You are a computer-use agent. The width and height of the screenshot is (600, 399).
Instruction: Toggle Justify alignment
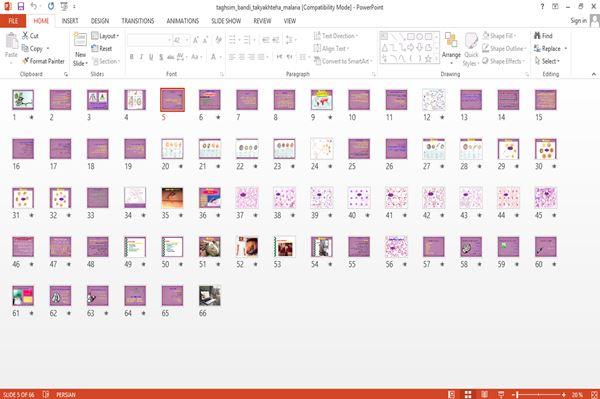pos(261,57)
